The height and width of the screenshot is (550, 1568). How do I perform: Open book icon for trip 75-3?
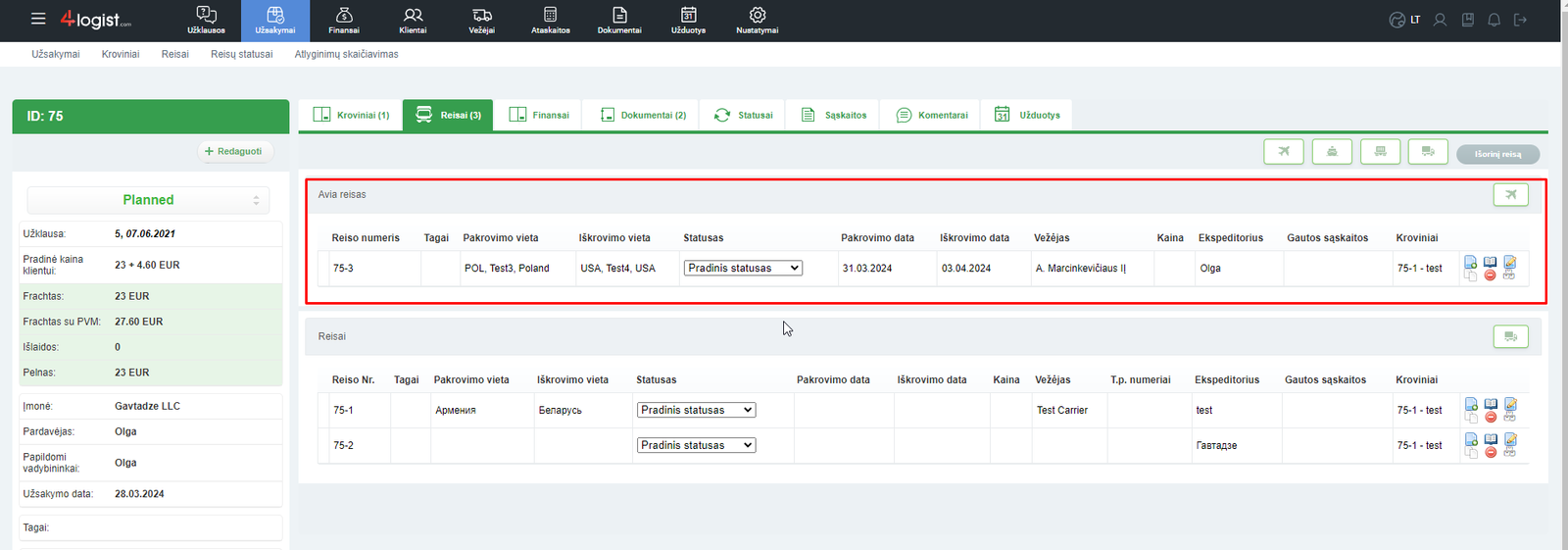1490,262
